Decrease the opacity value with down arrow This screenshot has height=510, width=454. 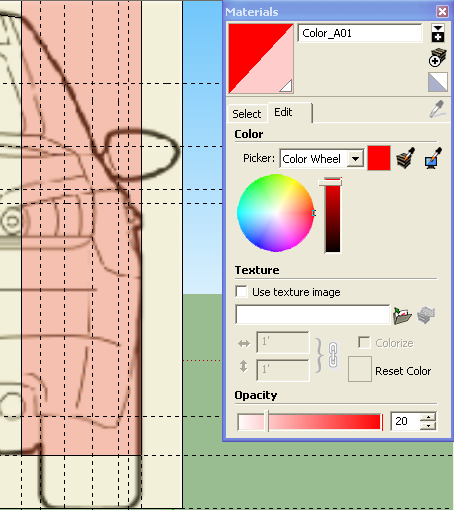tap(428, 426)
